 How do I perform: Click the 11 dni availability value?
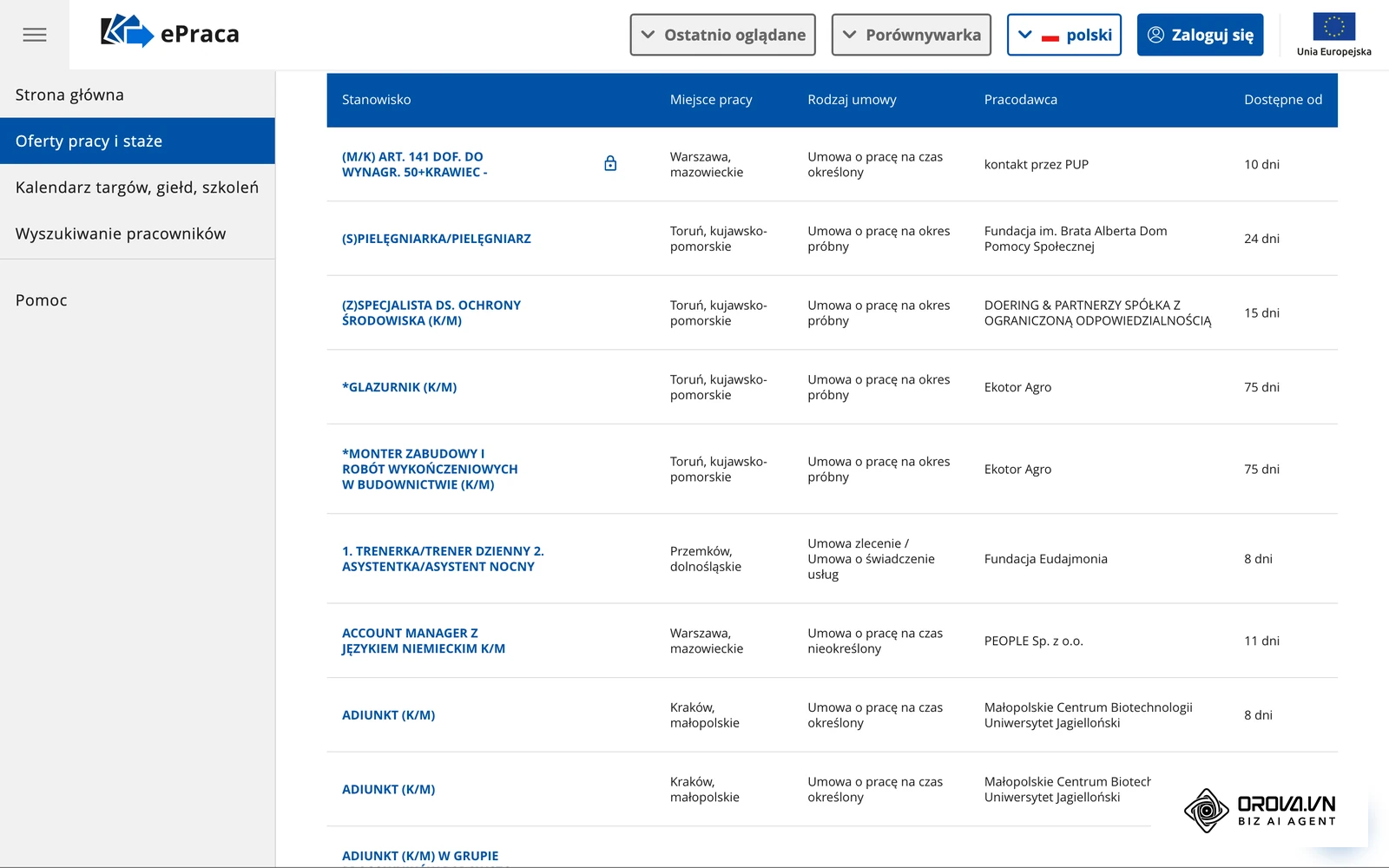point(1261,641)
